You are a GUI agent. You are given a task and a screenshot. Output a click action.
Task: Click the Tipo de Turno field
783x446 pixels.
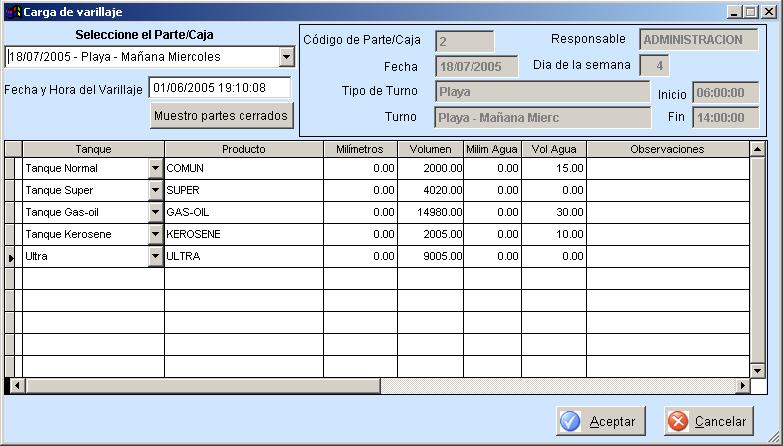tap(542, 92)
